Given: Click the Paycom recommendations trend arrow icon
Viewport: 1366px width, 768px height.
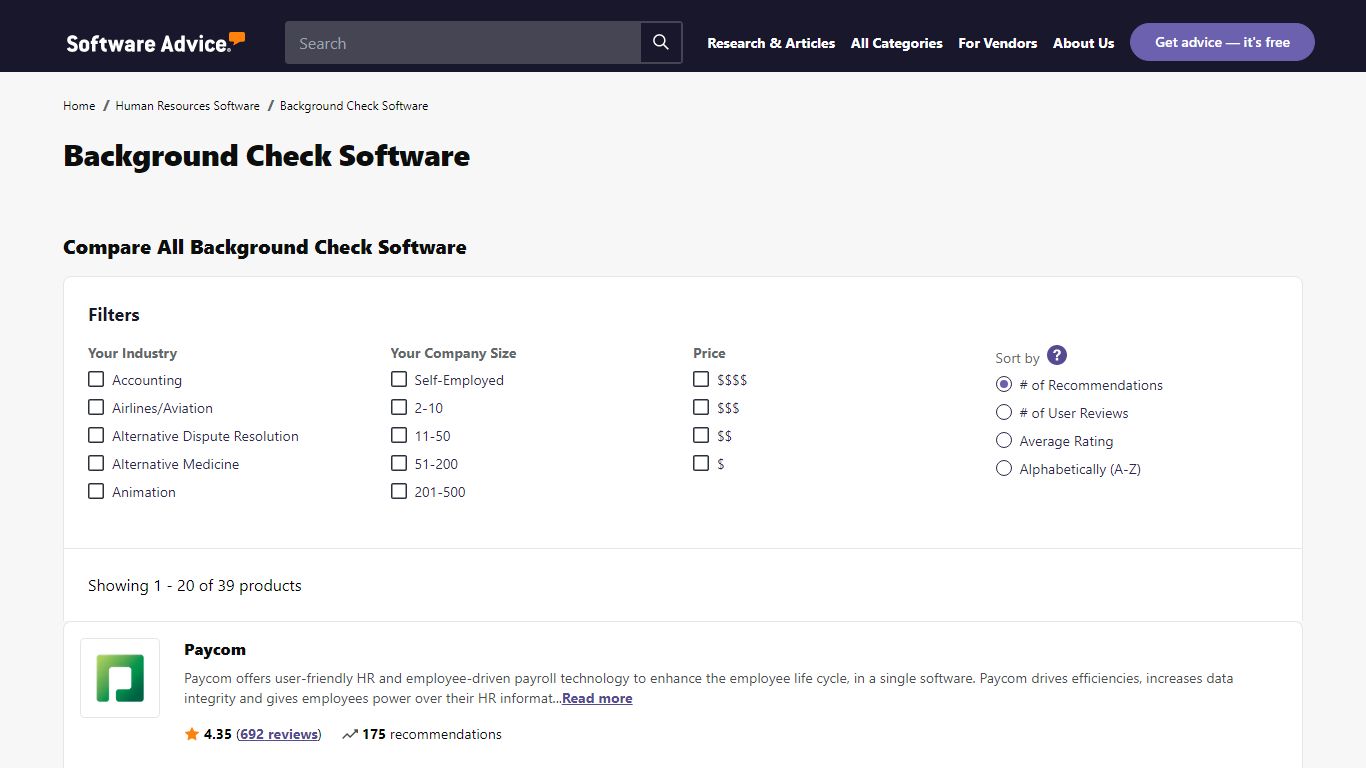Looking at the screenshot, I should tap(350, 734).
